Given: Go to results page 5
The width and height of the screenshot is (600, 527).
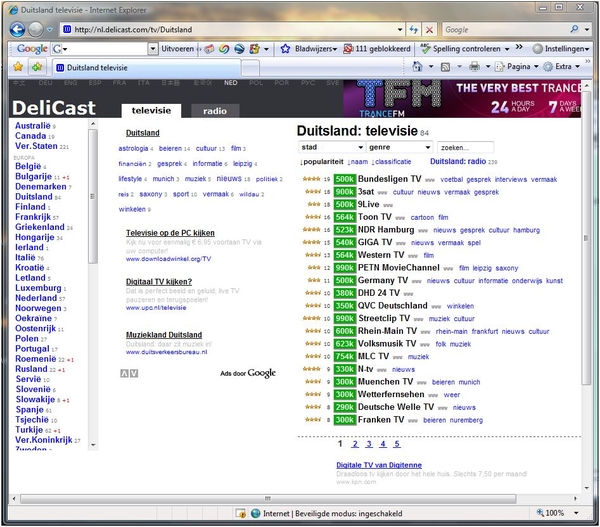Looking at the screenshot, I should 397,444.
